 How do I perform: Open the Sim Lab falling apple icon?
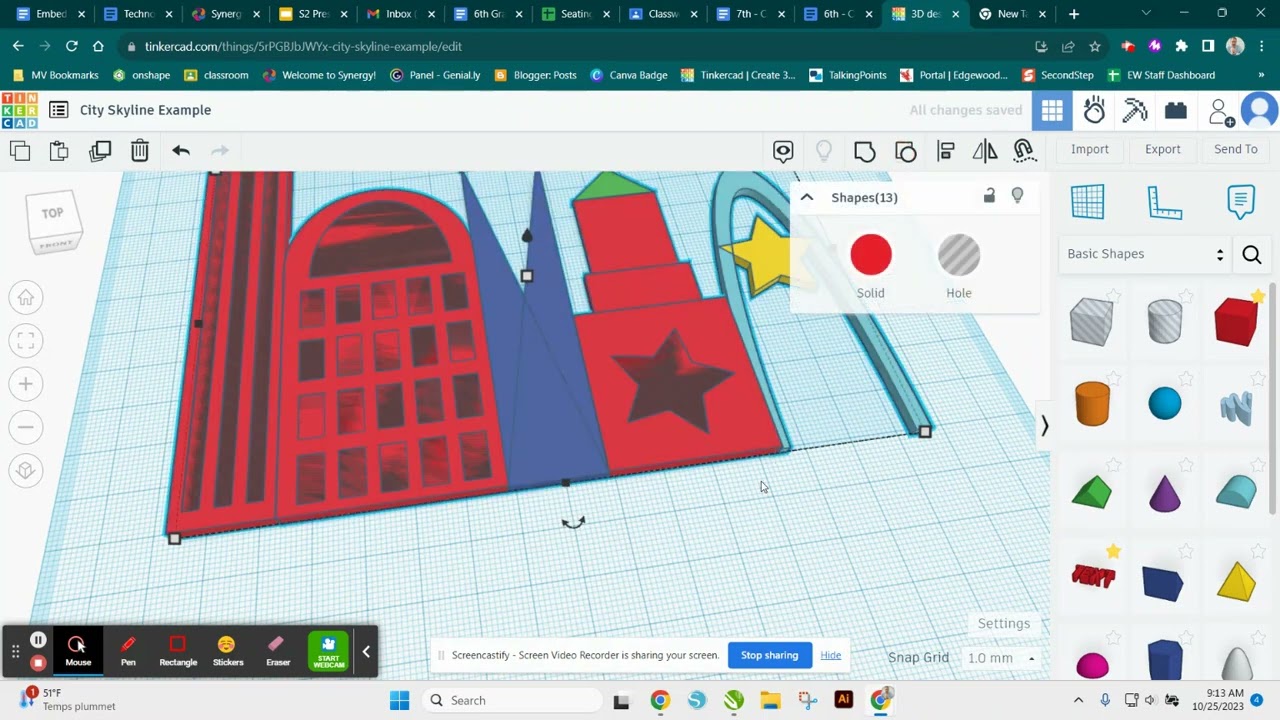tap(1094, 111)
